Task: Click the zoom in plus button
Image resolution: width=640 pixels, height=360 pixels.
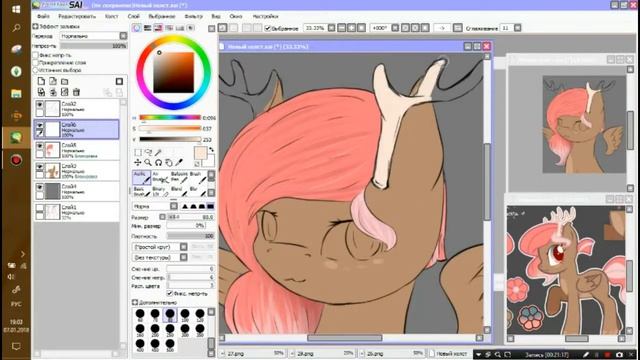Action: pyautogui.click(x=351, y=28)
